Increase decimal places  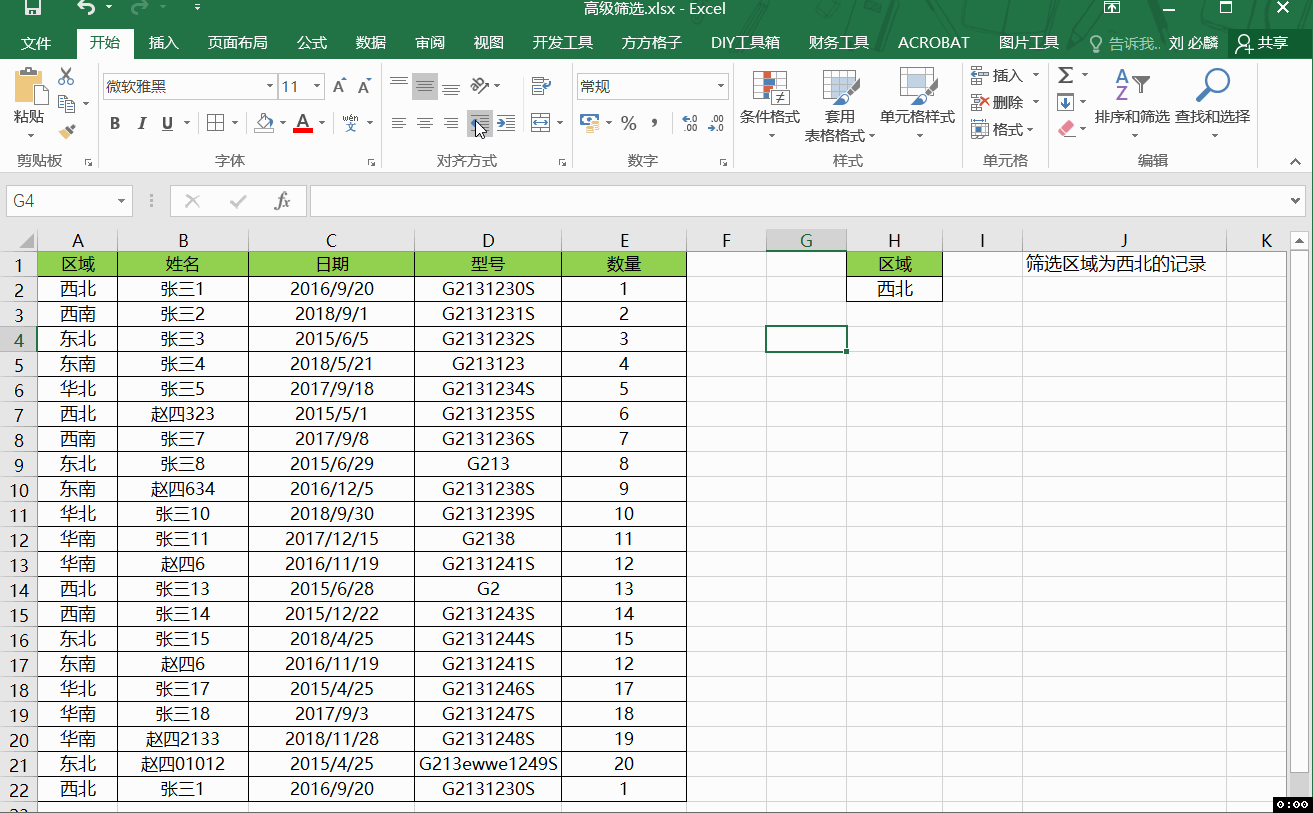pyautogui.click(x=690, y=123)
